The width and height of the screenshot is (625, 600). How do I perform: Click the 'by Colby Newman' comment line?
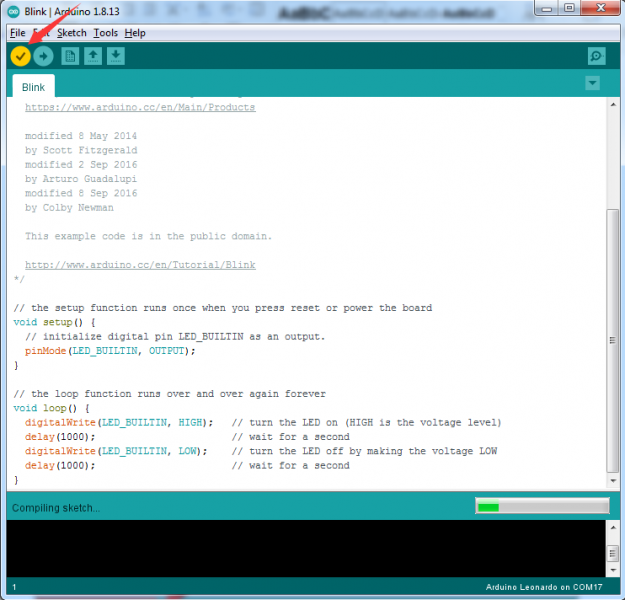point(69,208)
